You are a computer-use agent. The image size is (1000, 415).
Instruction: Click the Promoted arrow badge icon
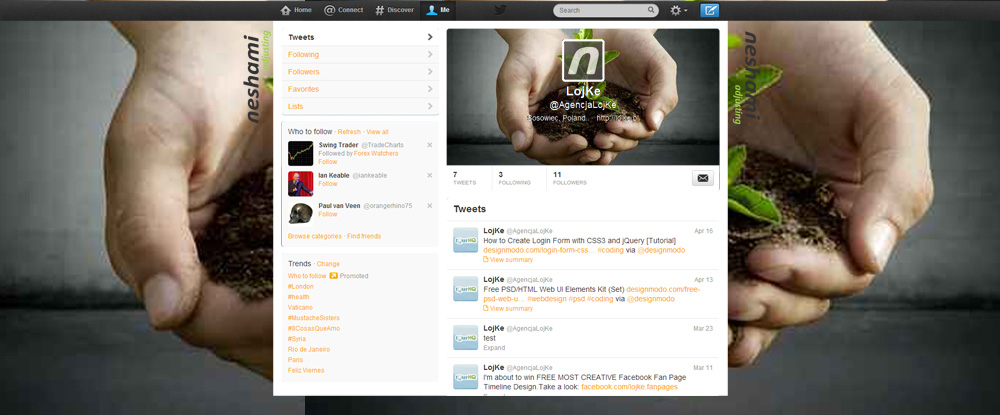tap(333, 276)
